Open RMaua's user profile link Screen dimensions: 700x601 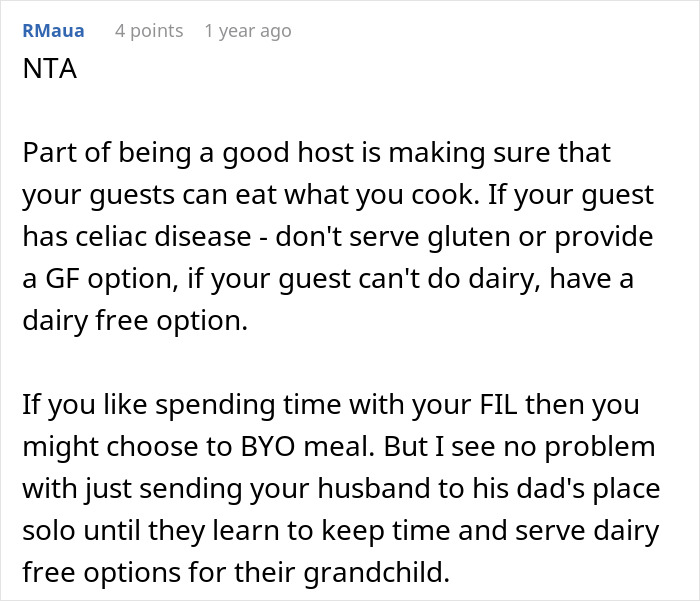coord(53,31)
